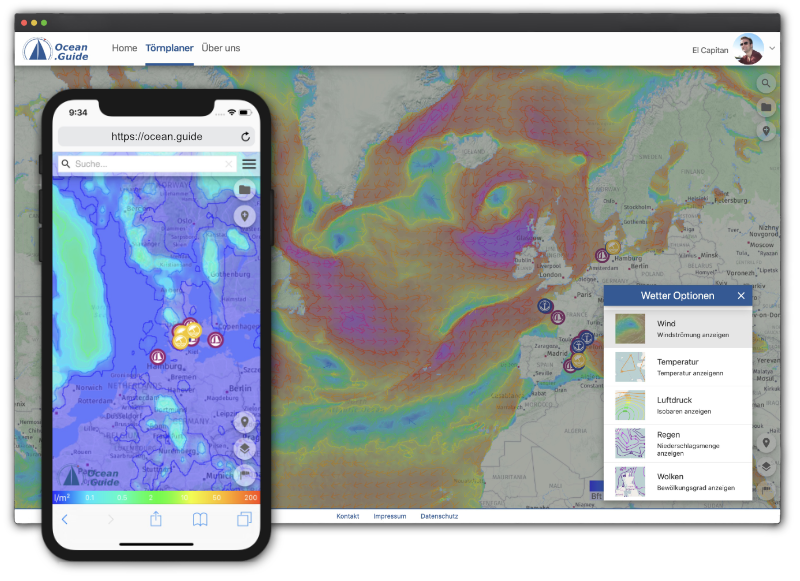
Task: Click the battery icon in the phone status bar
Action: click(245, 112)
